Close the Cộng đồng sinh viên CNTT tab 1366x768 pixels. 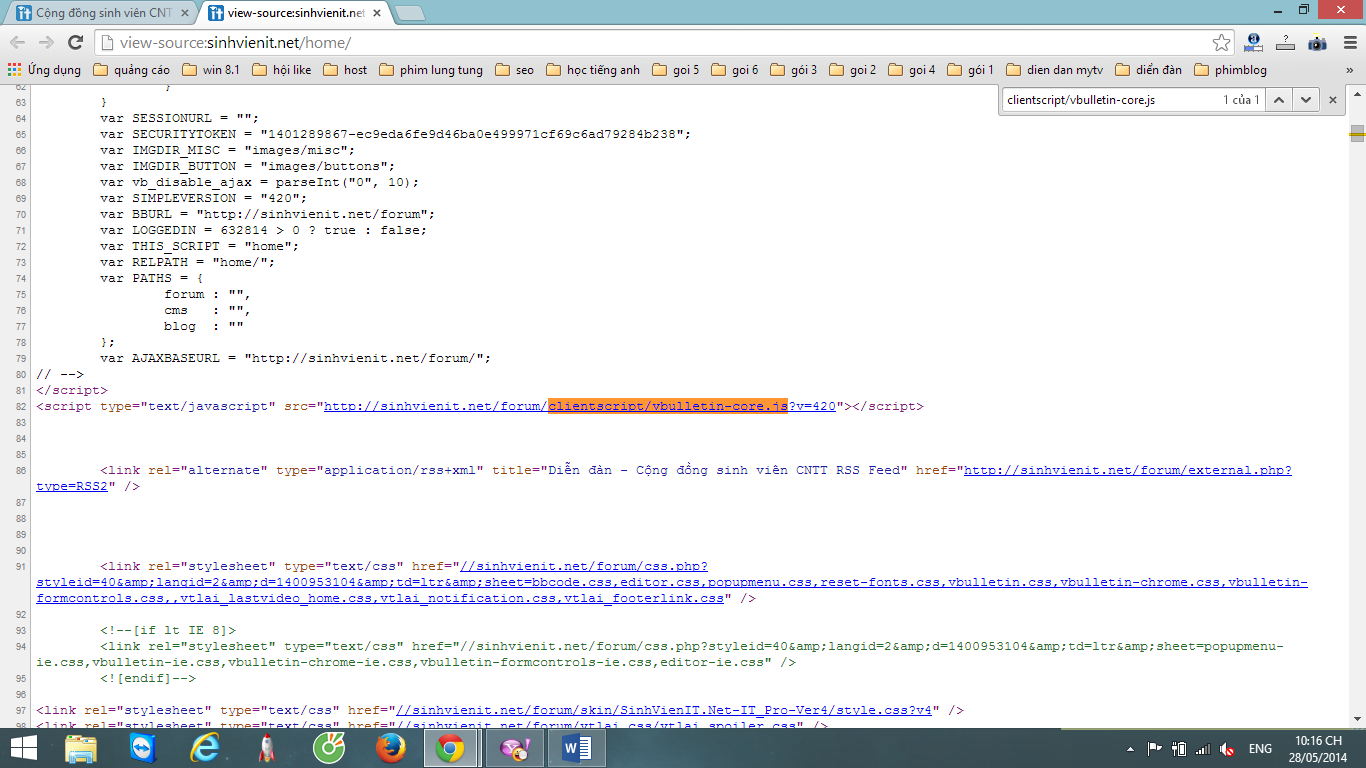tap(184, 13)
